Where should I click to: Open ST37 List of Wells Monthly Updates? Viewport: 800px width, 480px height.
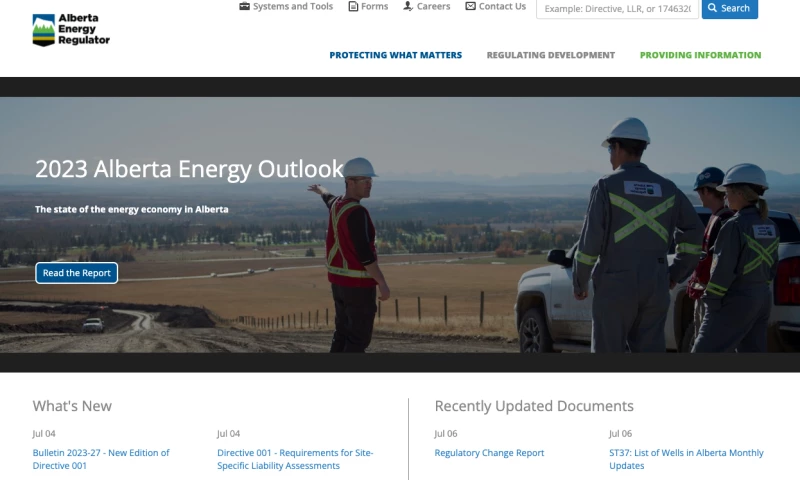tap(686, 459)
